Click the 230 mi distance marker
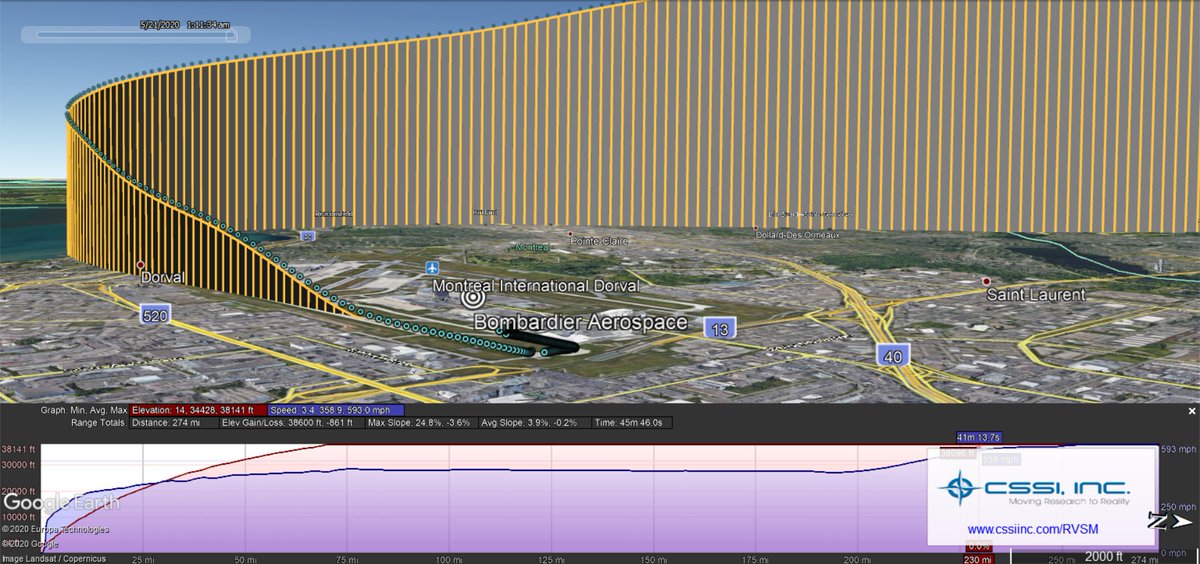 coord(979,558)
